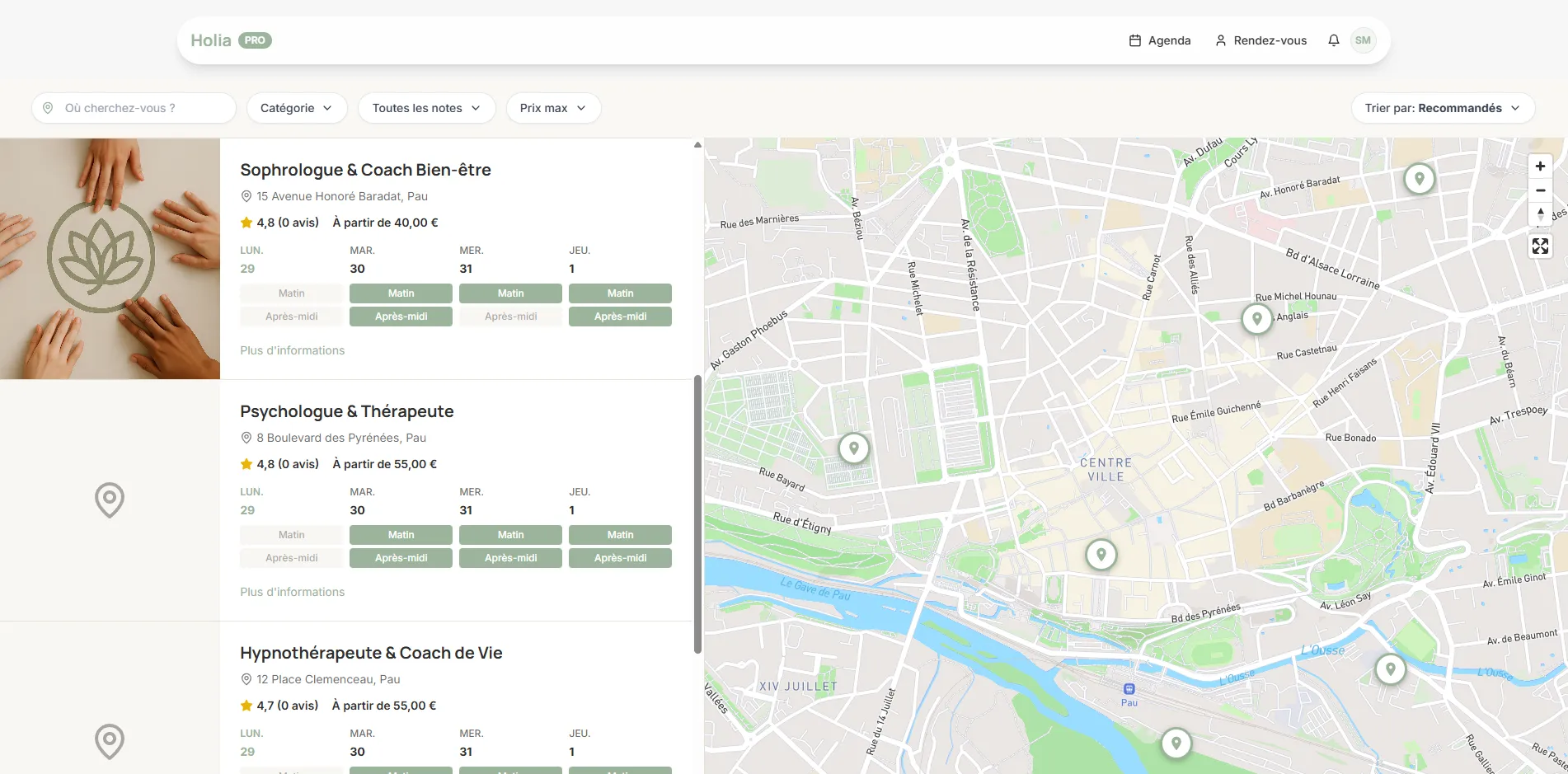
Task: Expand the Toutes les notes filter
Action: click(x=426, y=107)
